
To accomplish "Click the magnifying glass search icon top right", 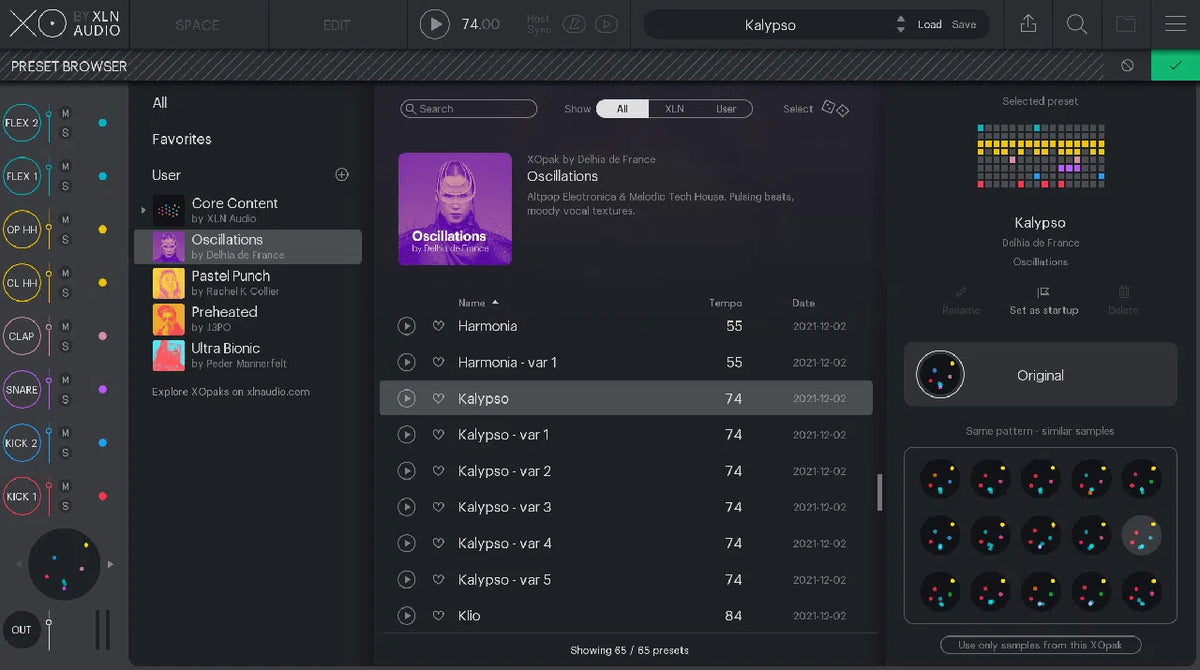I will pyautogui.click(x=1076, y=23).
